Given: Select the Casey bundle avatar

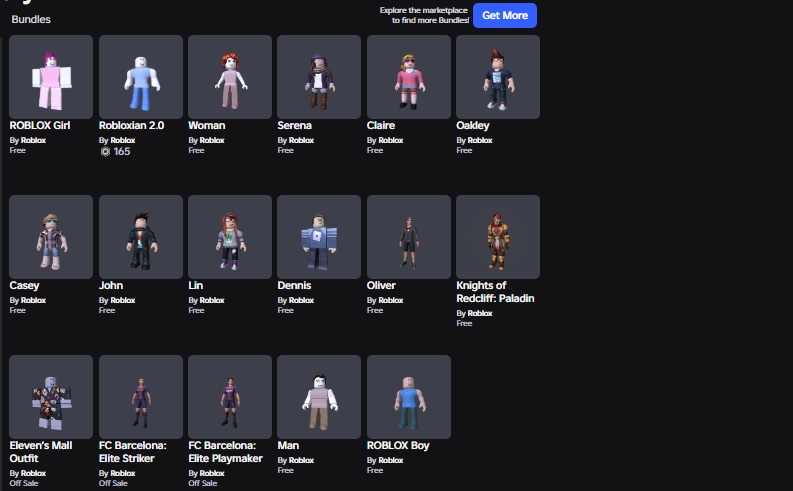Looking at the screenshot, I should pyautogui.click(x=51, y=237).
